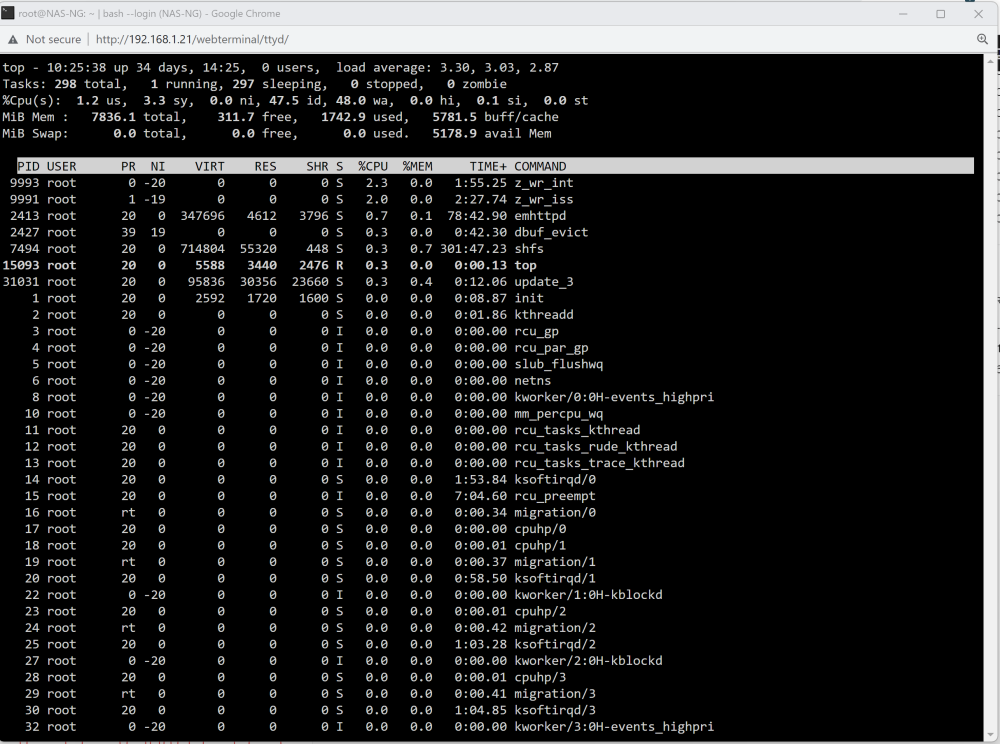Screen dimensions: 1000x744
Task: Click the %CPU column header
Action: coord(373,166)
